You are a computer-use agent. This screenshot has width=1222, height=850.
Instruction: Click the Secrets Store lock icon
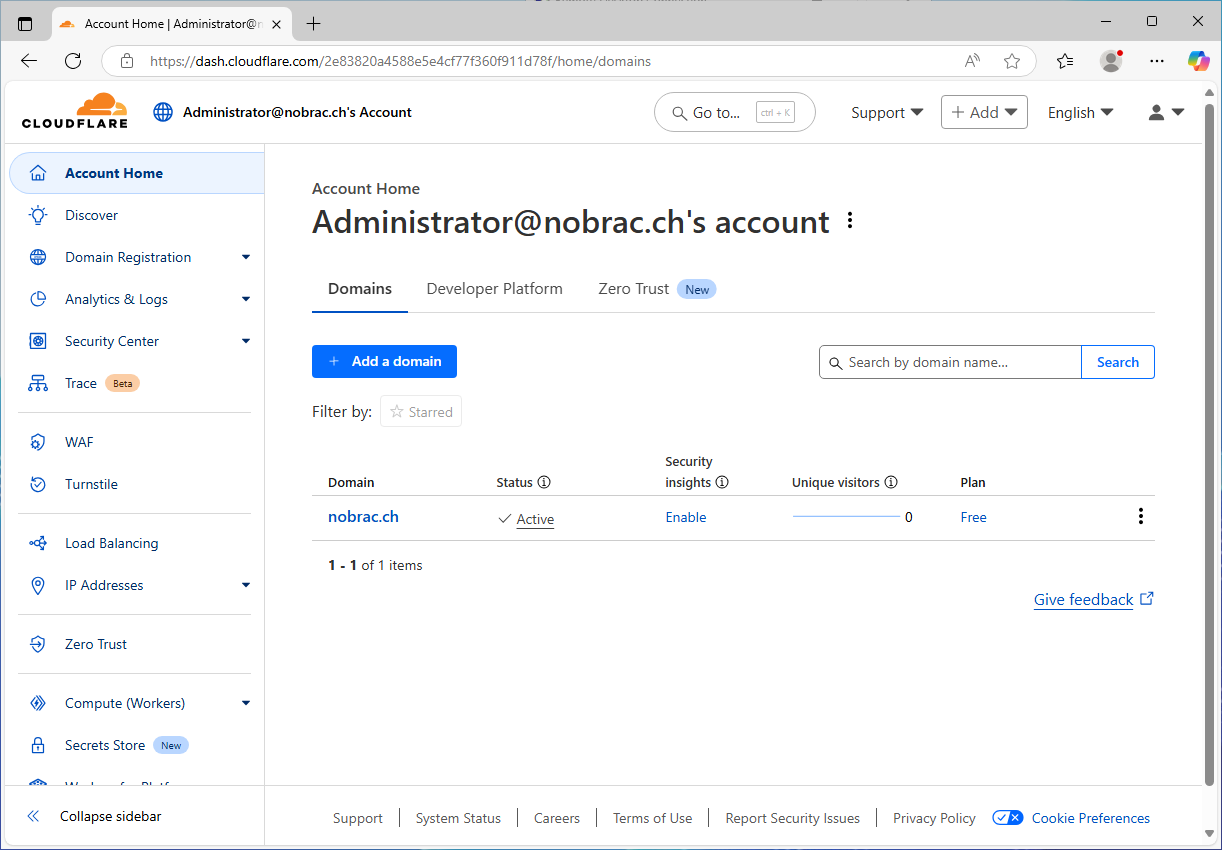38,745
